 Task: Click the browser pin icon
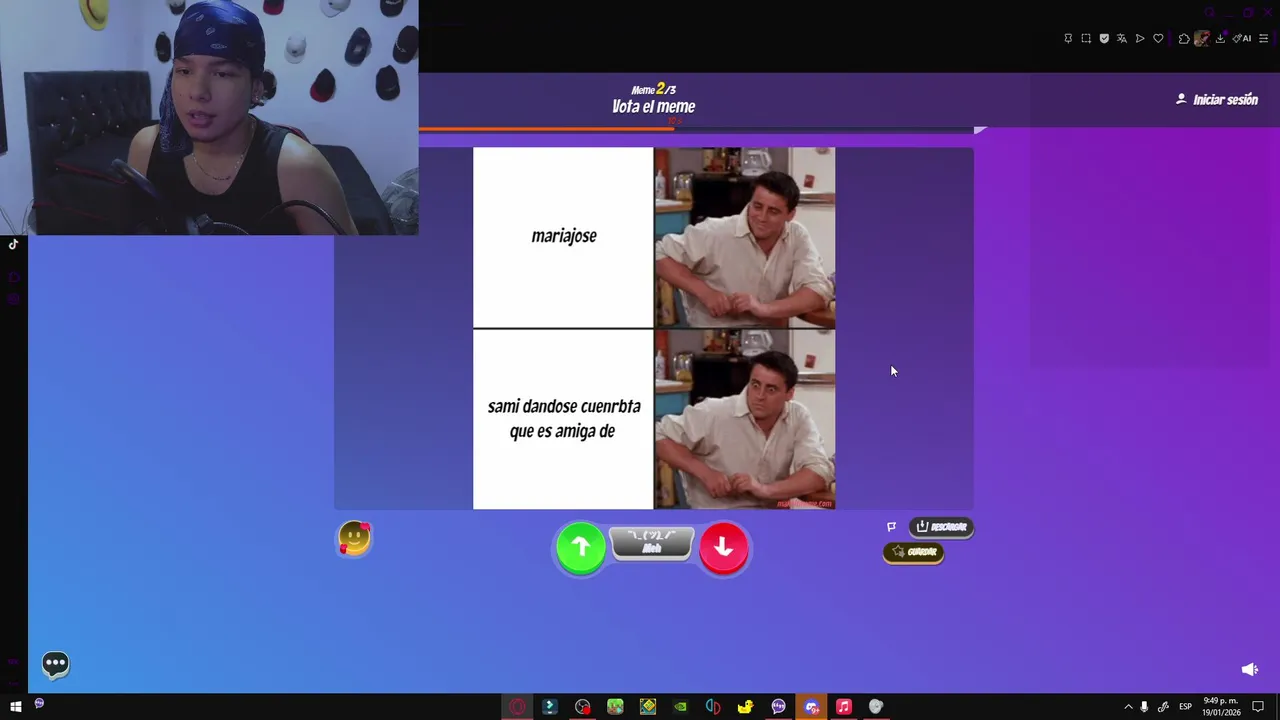coord(1068,38)
